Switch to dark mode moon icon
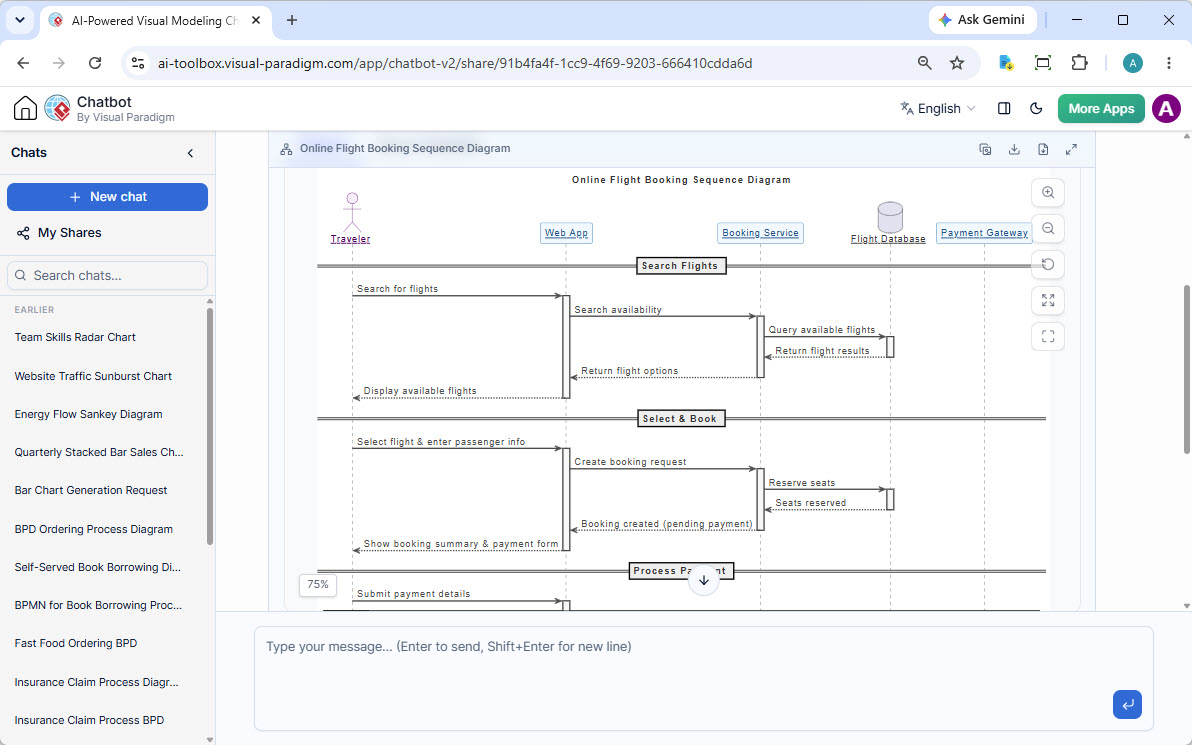The image size is (1192, 745). click(x=1035, y=109)
